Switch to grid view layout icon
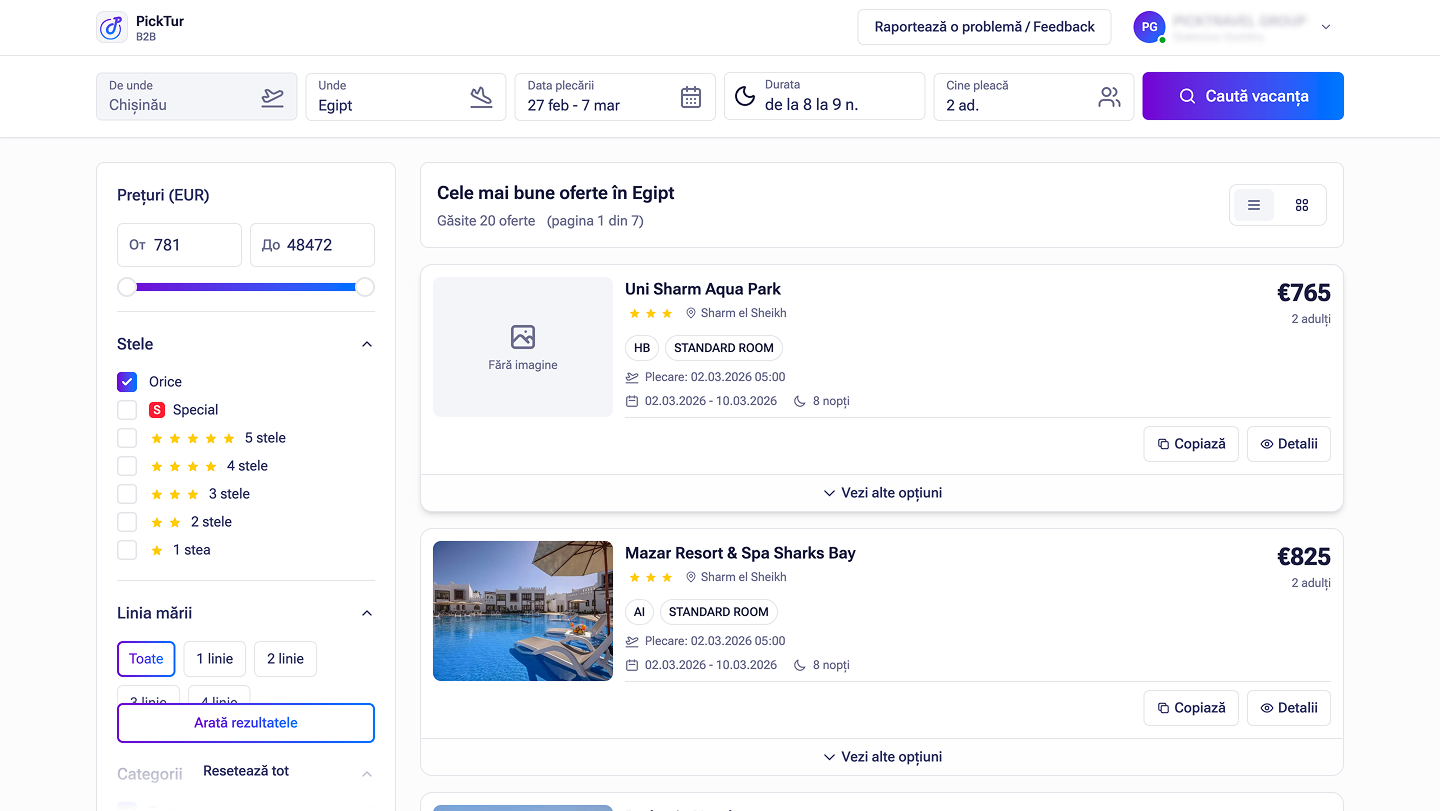 pos(1301,205)
